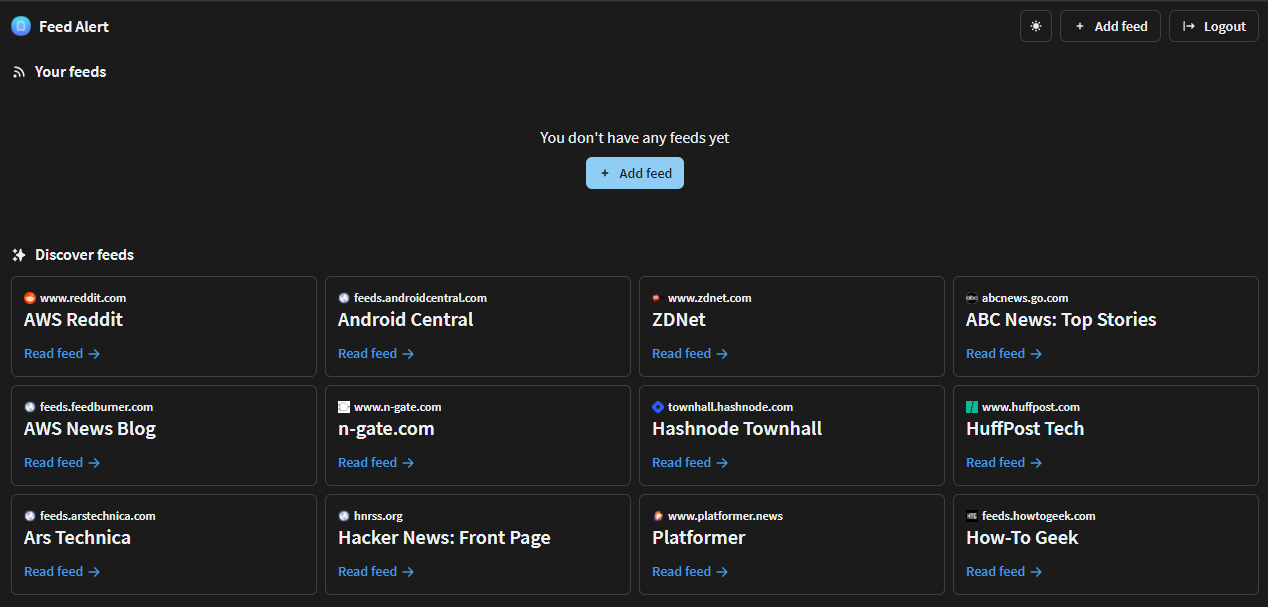Open Read feed link for HuffPost Tech
The image size is (1268, 607).
[1004, 463]
